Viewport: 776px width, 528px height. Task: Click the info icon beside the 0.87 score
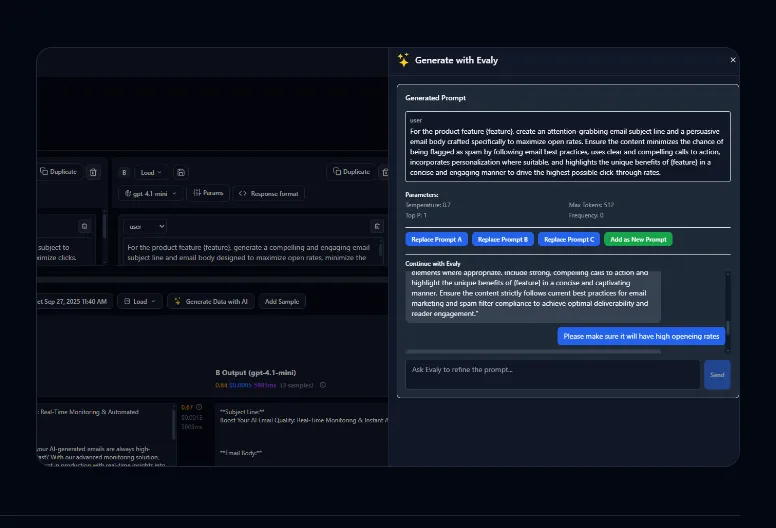(x=200, y=407)
